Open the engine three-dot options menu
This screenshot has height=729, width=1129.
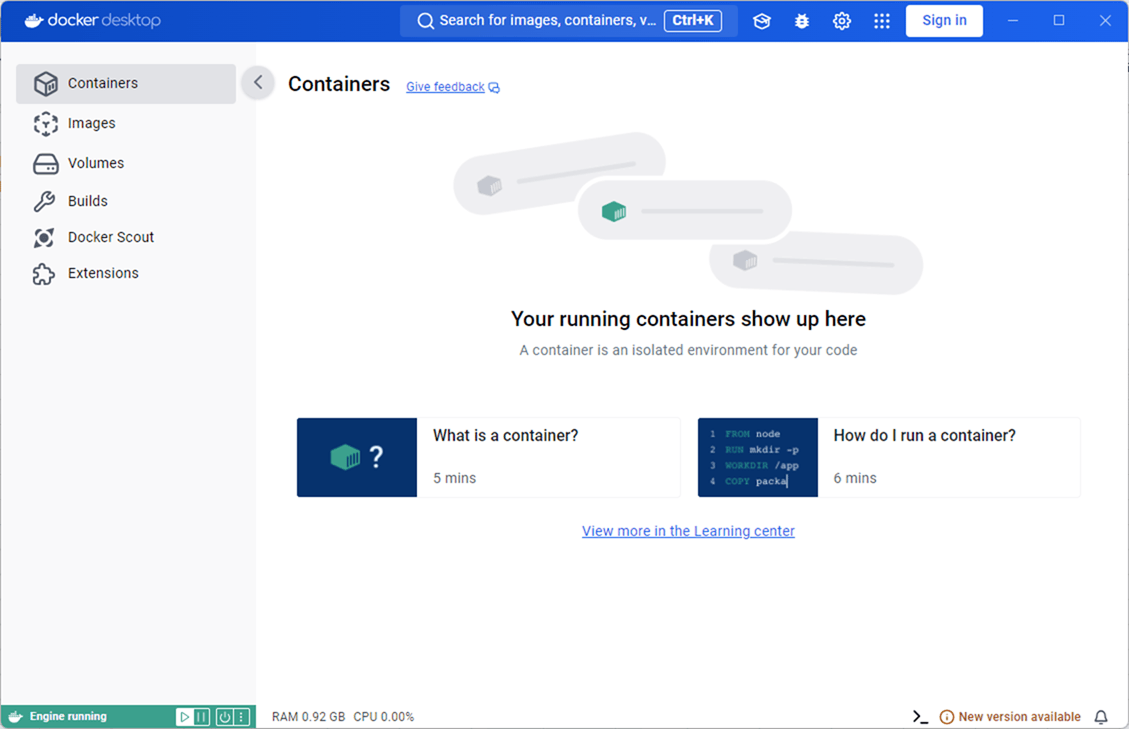242,717
